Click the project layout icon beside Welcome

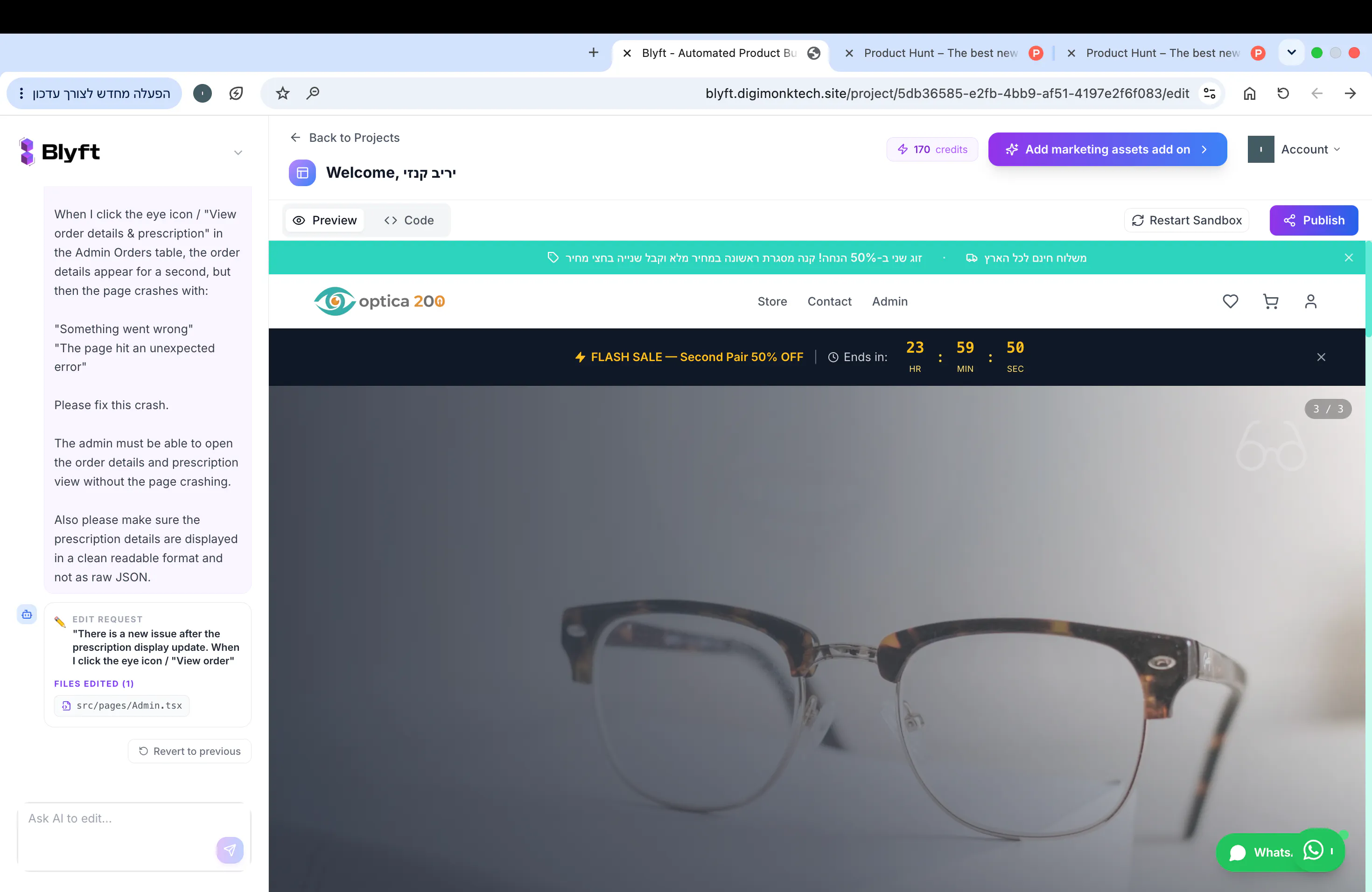click(302, 173)
